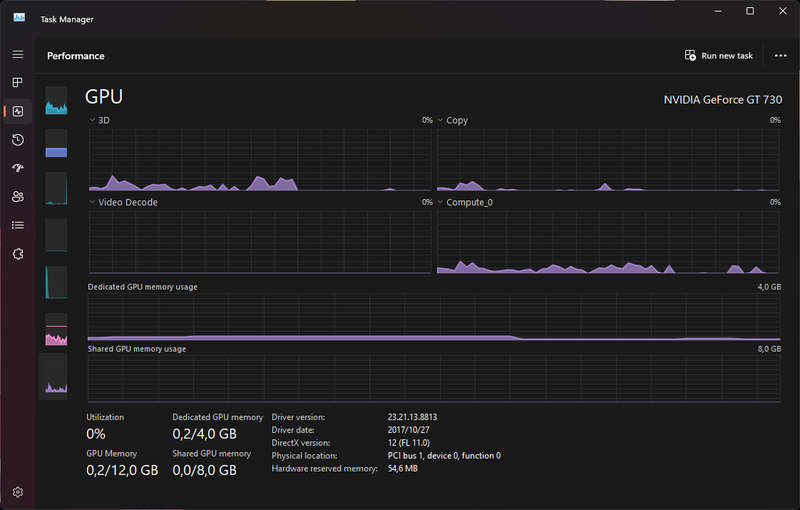800x510 pixels.
Task: Select the Memory thumbnail with blue bar
Action: pos(56,143)
